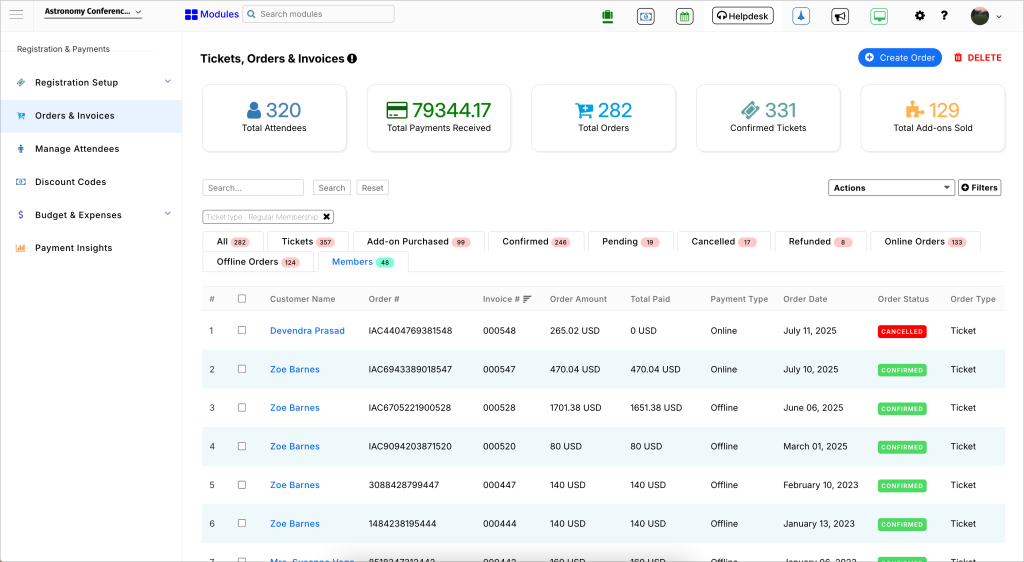Screen dimensions: 1024x562
Task: Switch to the Members tab
Action: pyautogui.click(x=362, y=262)
